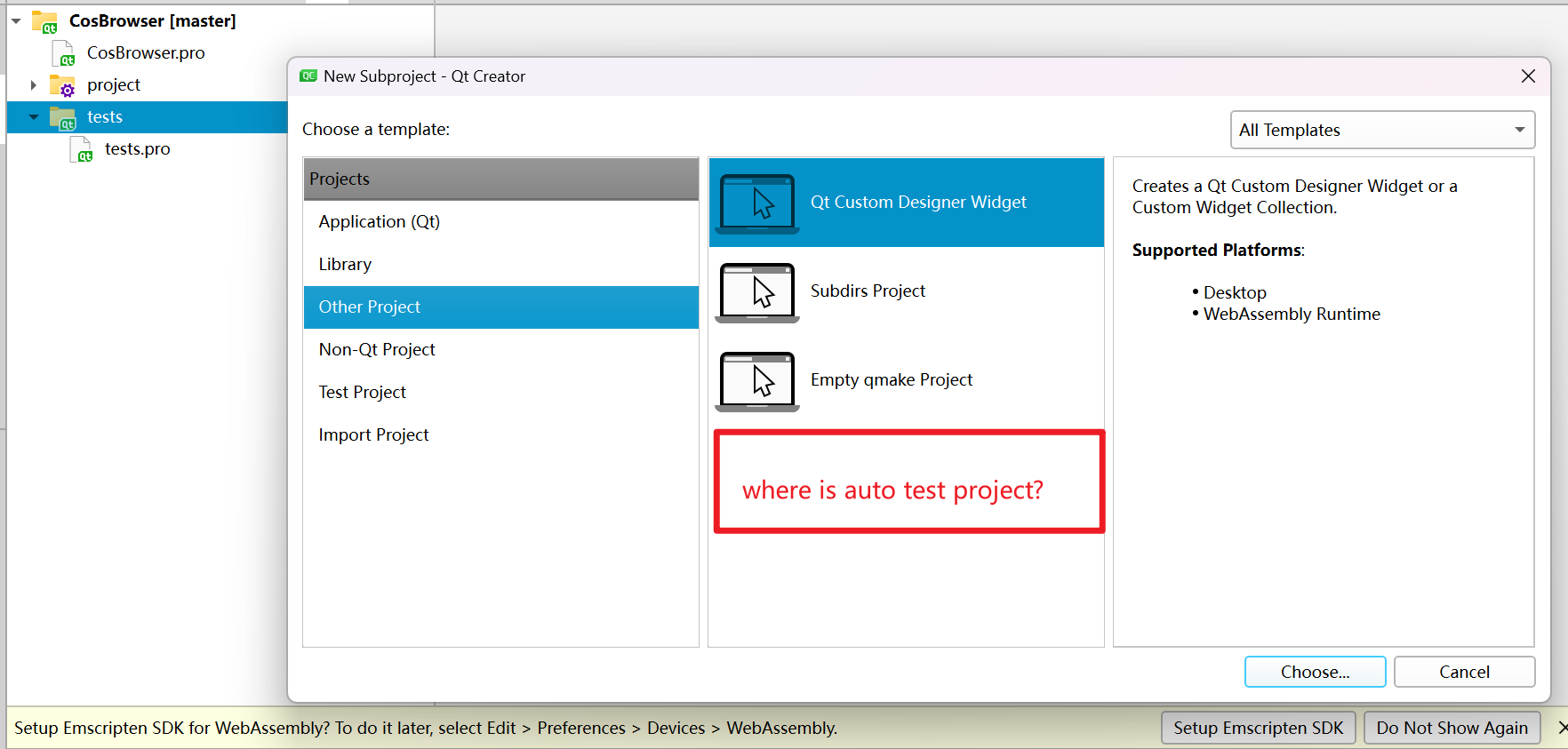Screen dimensions: 1568x749
Task: Click the Cancel button
Action: click(1464, 672)
